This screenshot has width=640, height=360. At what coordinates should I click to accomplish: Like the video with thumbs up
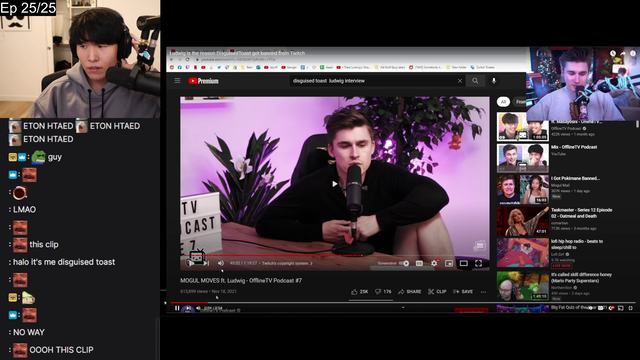pos(359,292)
